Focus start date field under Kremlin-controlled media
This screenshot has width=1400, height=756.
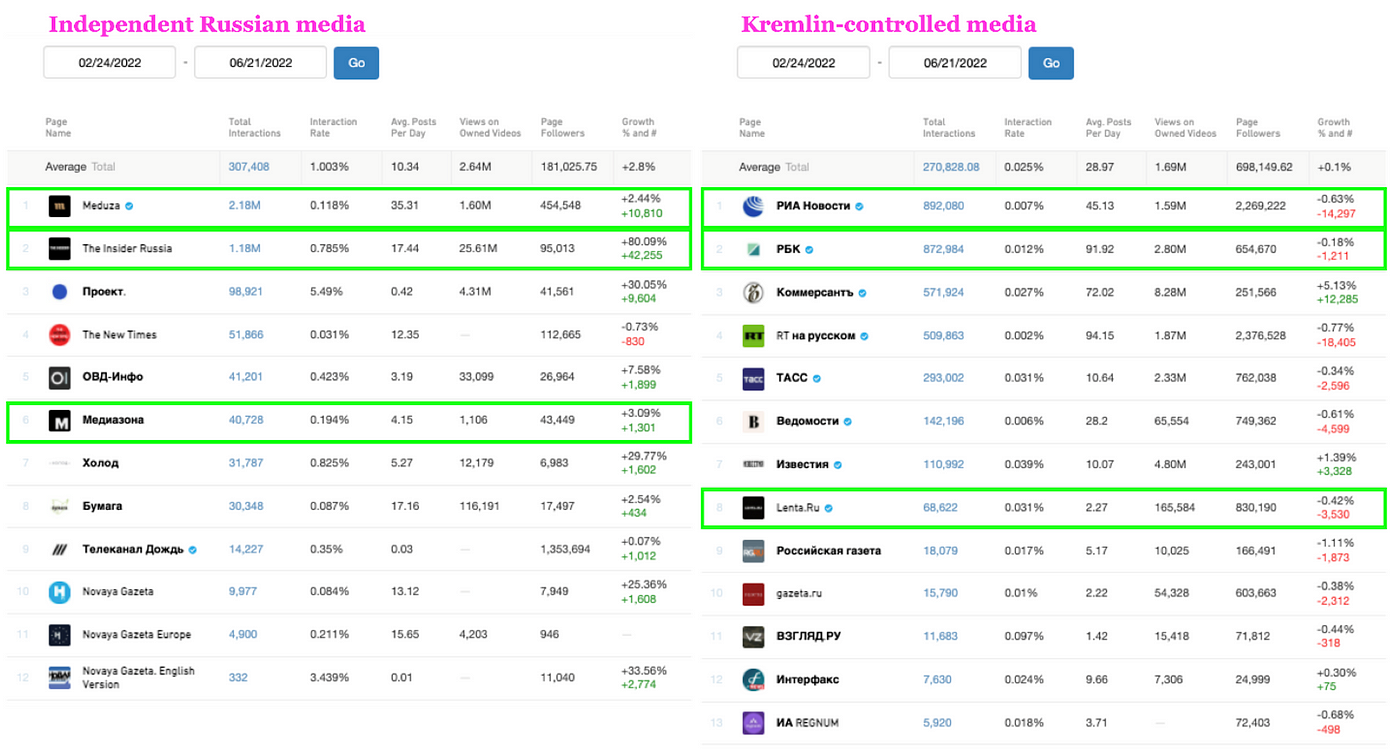(804, 62)
